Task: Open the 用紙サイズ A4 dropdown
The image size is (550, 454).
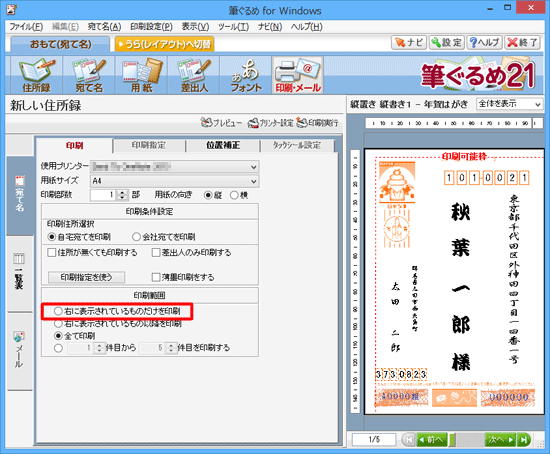Action: 175,181
